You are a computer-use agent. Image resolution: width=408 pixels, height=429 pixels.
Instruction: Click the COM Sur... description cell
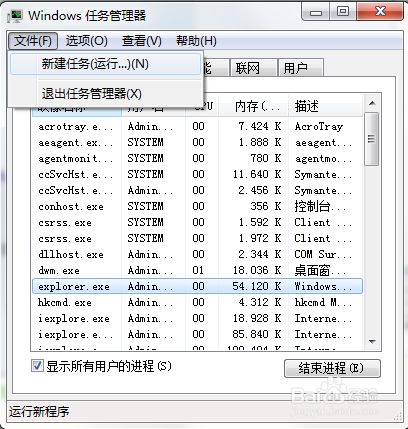(323, 254)
